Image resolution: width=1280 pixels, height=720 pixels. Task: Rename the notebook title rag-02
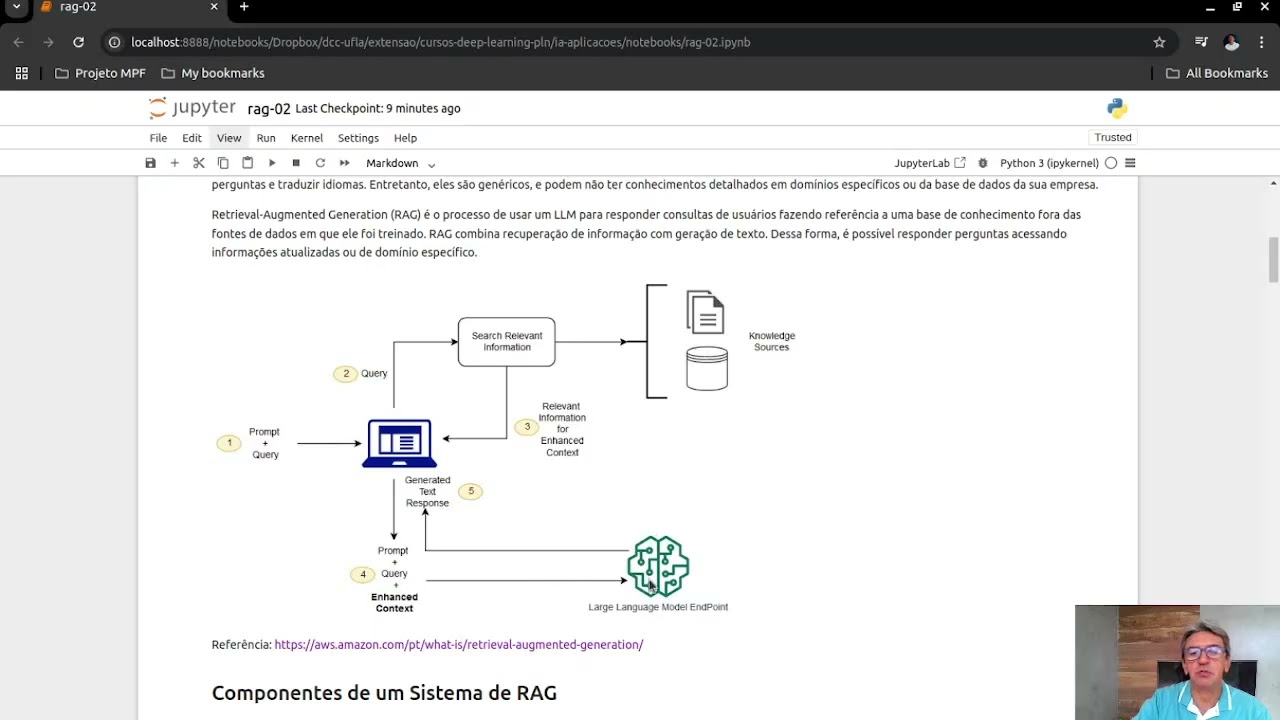coord(269,109)
